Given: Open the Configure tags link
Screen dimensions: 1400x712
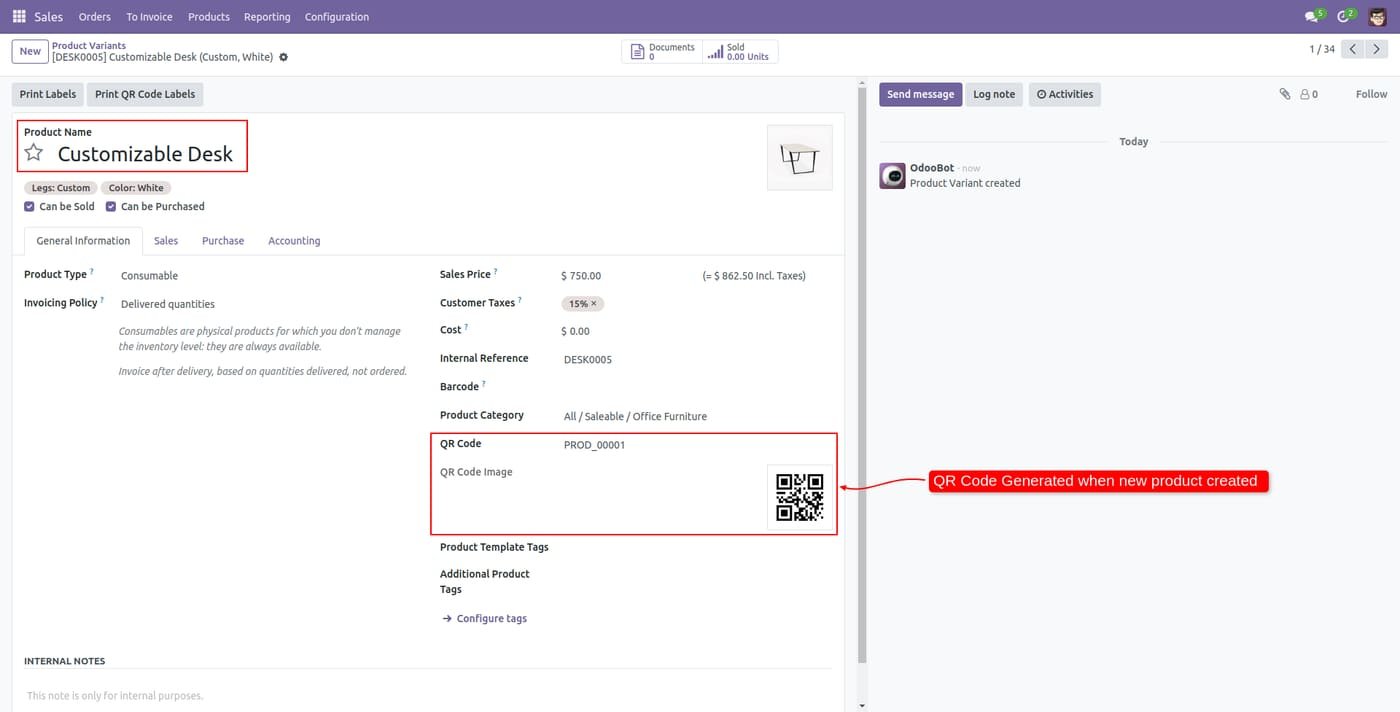Looking at the screenshot, I should click(484, 619).
